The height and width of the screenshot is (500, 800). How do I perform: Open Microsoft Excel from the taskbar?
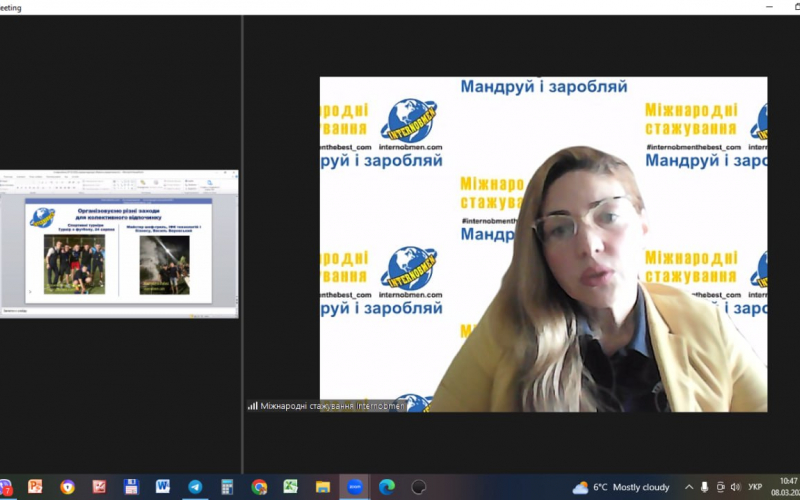tap(291, 487)
